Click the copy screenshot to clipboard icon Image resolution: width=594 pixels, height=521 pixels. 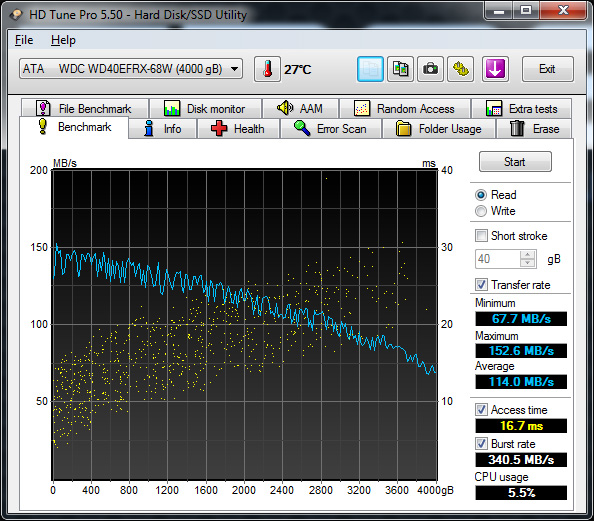pos(400,69)
